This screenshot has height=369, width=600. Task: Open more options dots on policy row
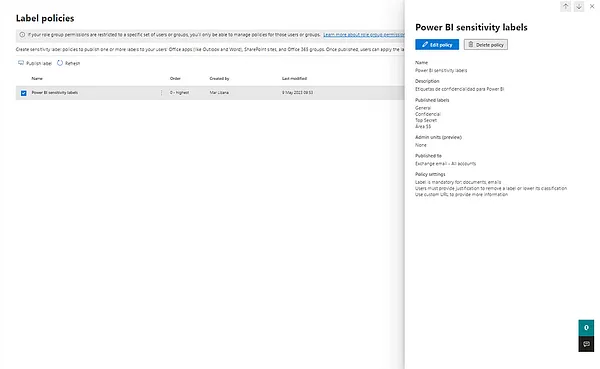(161, 93)
